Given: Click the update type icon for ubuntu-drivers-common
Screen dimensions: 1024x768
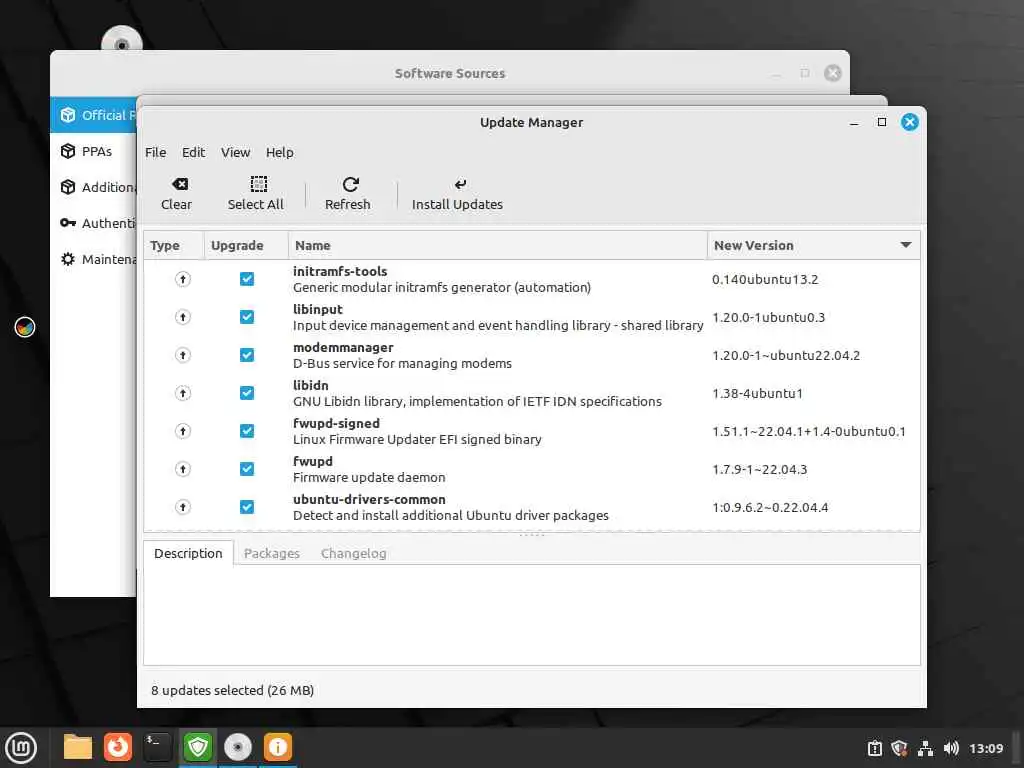Looking at the screenshot, I should click(x=183, y=507).
